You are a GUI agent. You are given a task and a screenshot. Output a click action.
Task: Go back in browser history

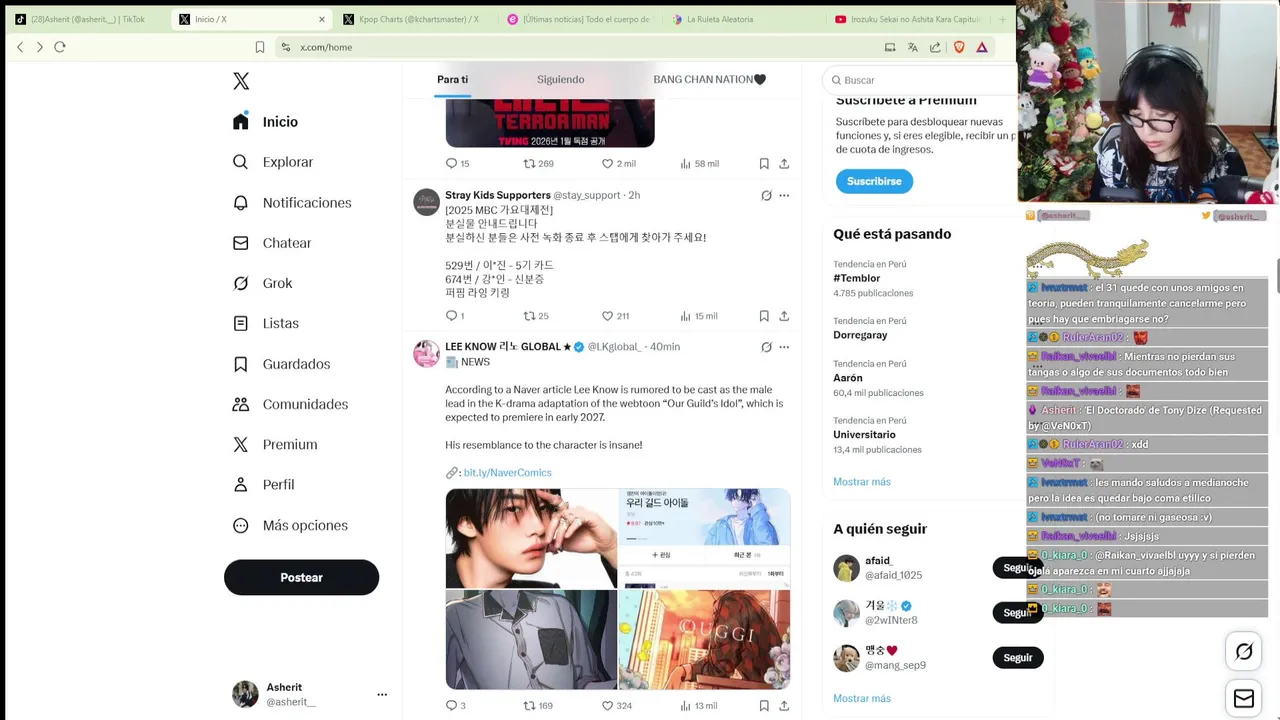[20, 47]
